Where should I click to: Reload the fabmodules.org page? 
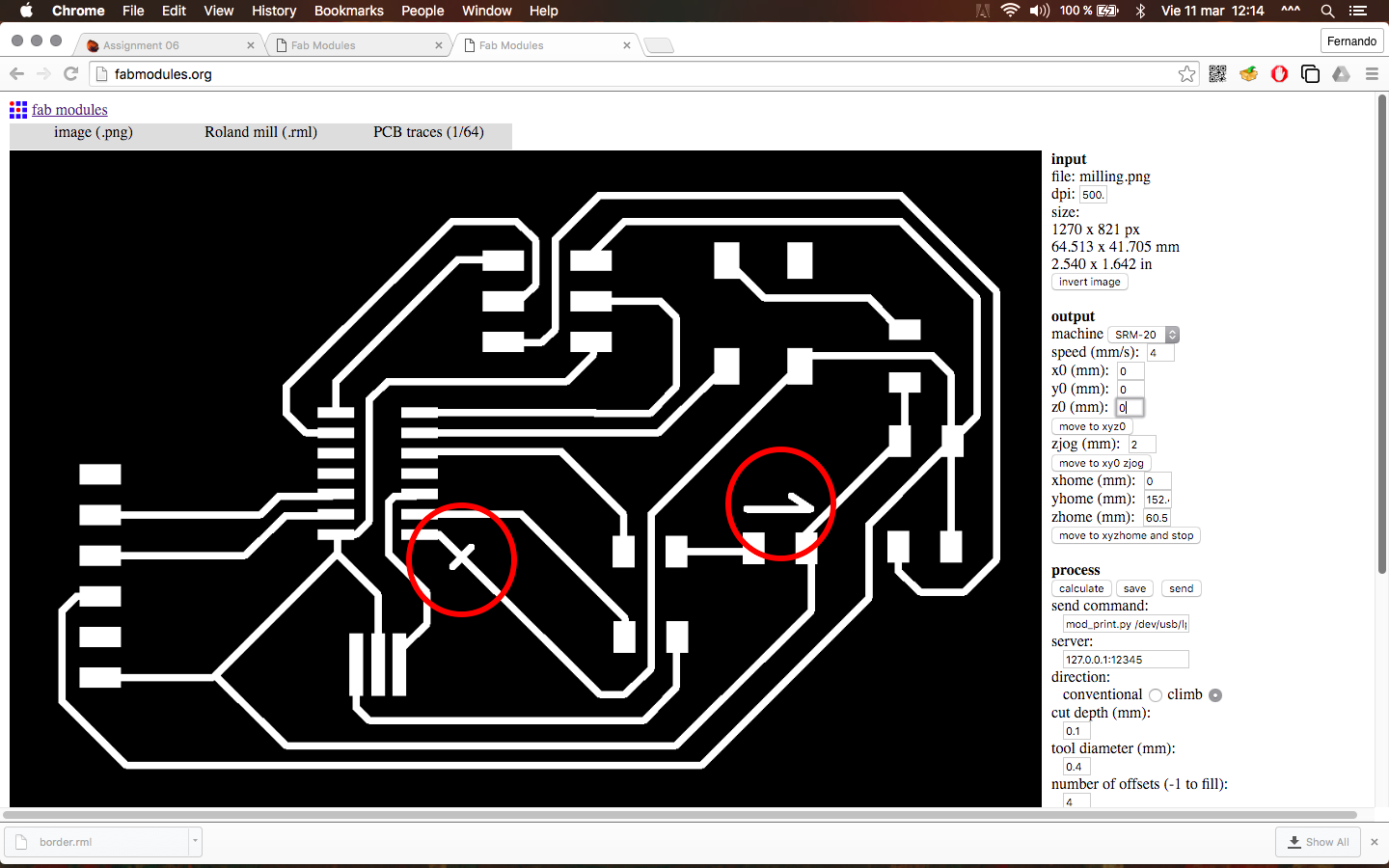point(70,74)
